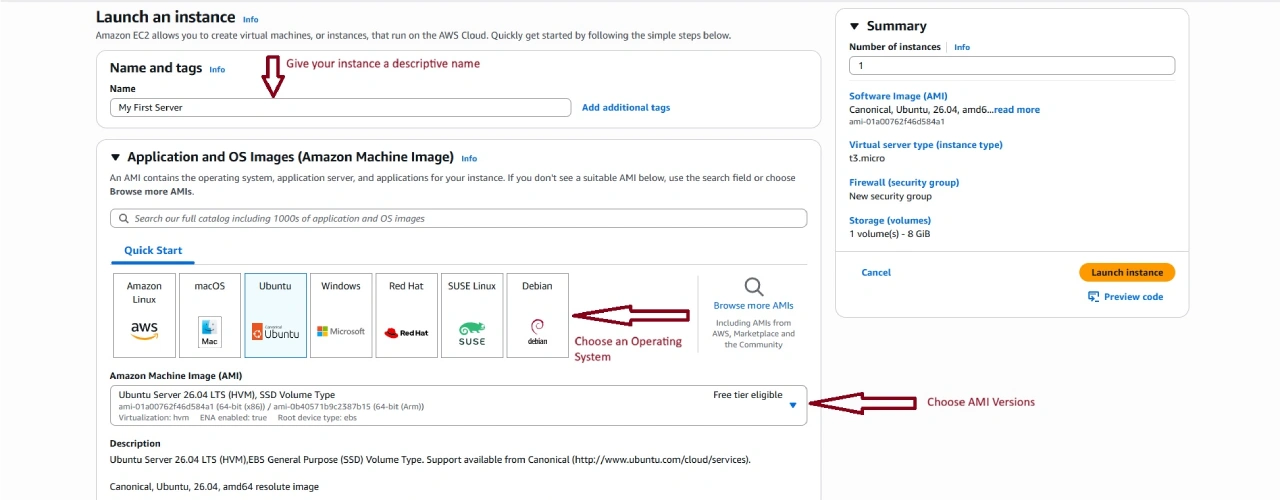
Task: Click 'Canonical, Ubuntu, 26.04, amd64 resolute image' text
Action: [214, 487]
